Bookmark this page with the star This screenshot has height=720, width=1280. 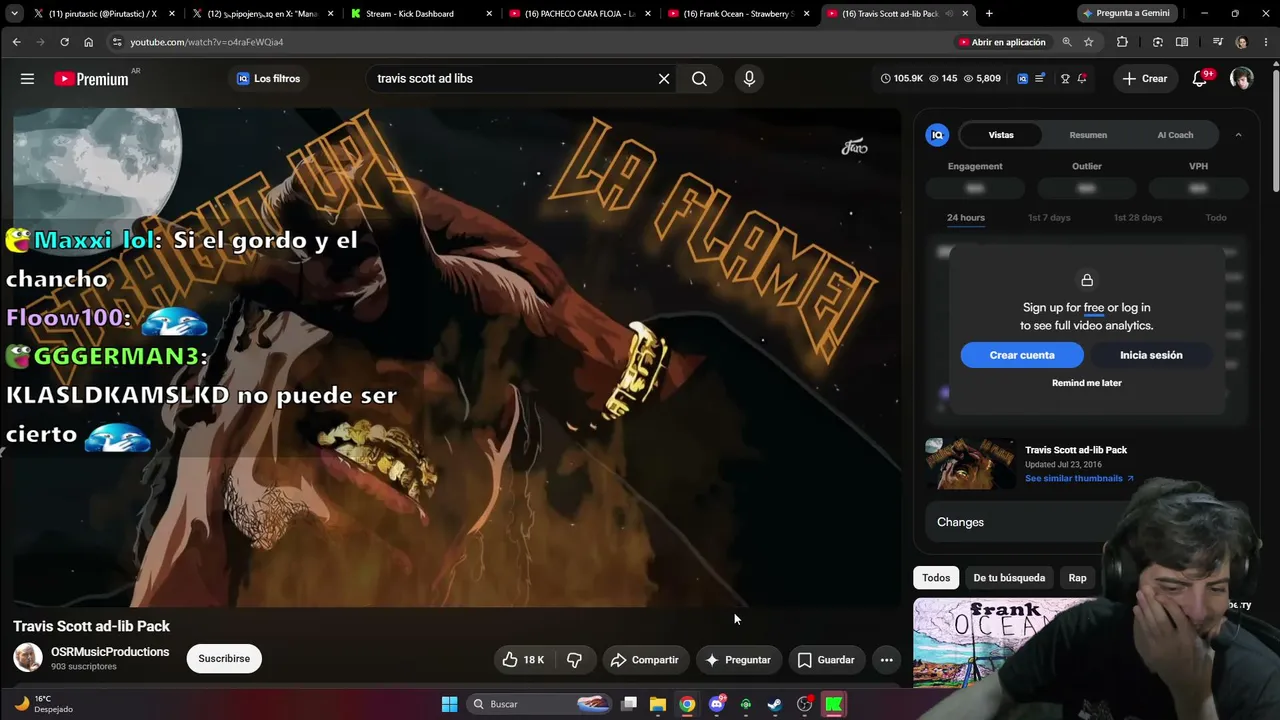coord(1088,42)
